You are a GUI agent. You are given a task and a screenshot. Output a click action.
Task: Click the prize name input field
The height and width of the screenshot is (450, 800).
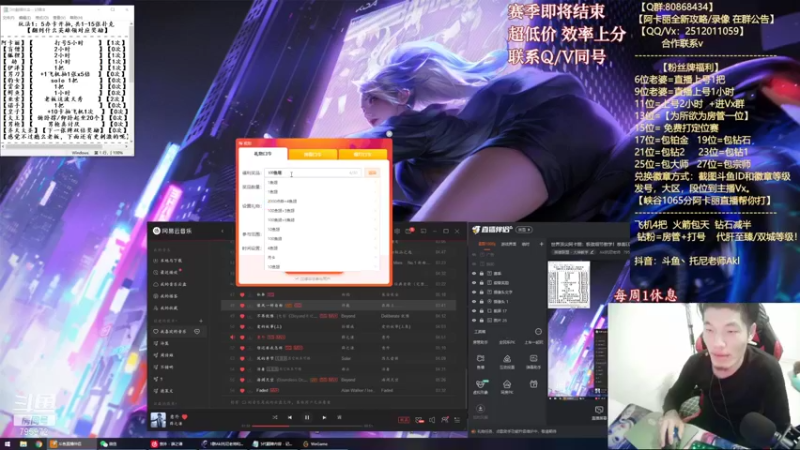(313, 173)
